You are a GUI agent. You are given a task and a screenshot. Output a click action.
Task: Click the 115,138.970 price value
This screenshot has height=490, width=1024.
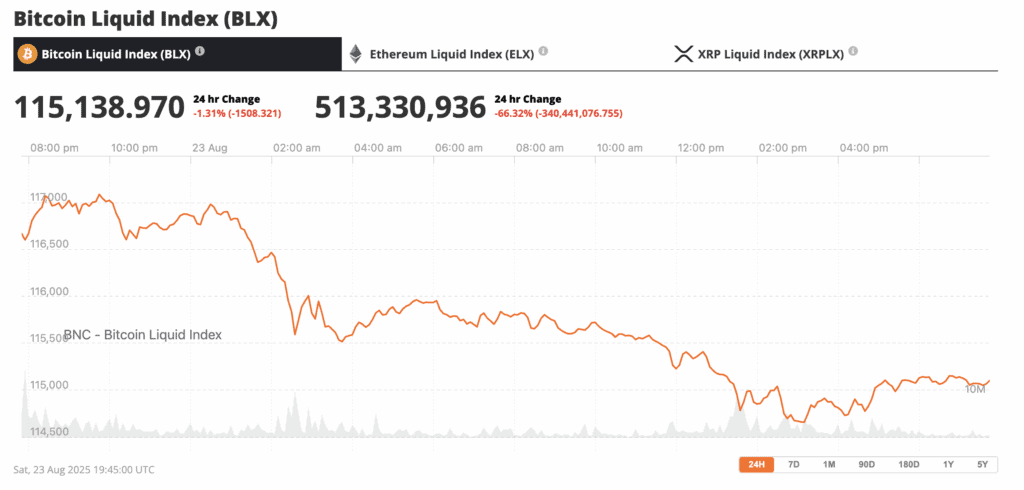click(99, 107)
